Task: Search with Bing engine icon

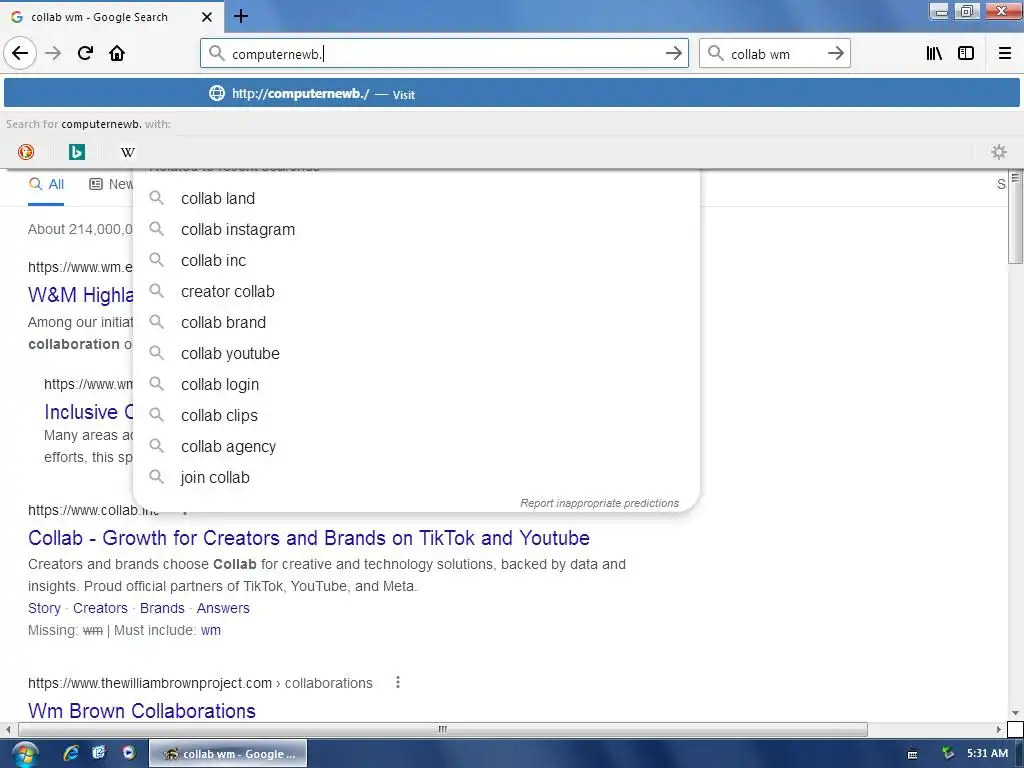Action: click(76, 152)
